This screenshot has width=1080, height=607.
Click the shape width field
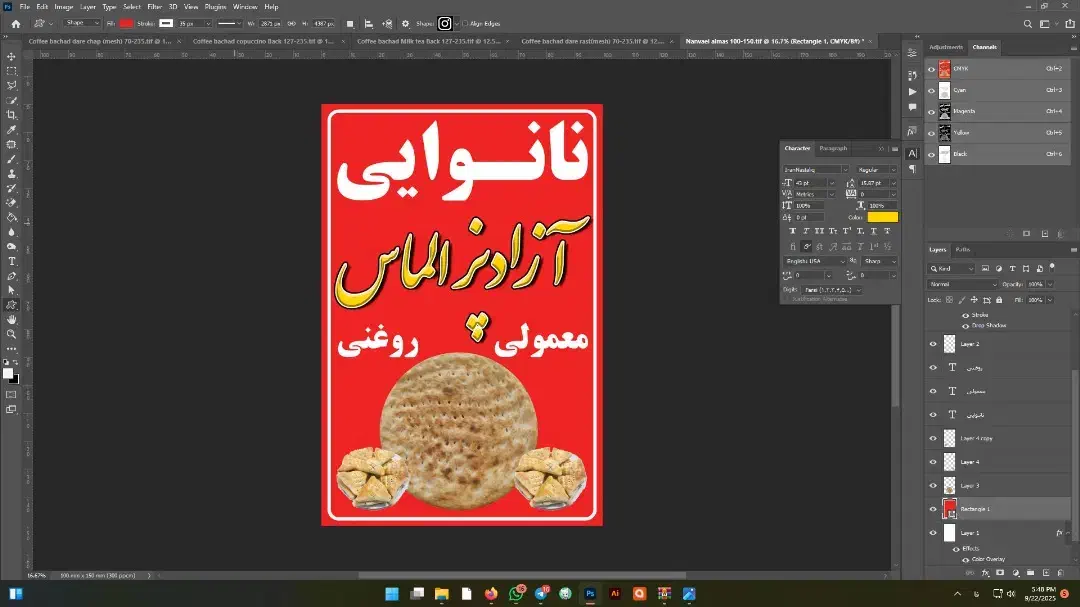(270, 23)
